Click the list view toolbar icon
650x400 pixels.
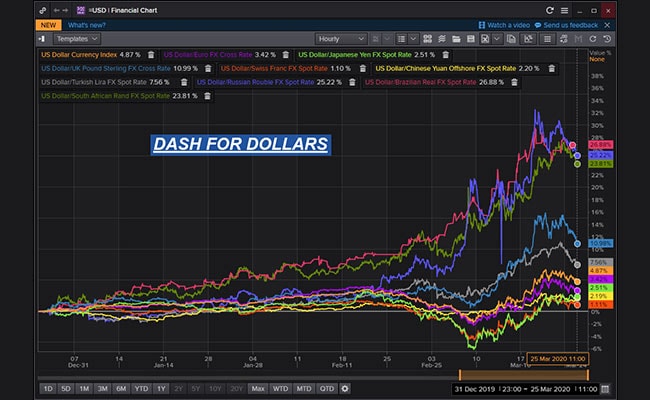pyautogui.click(x=401, y=39)
